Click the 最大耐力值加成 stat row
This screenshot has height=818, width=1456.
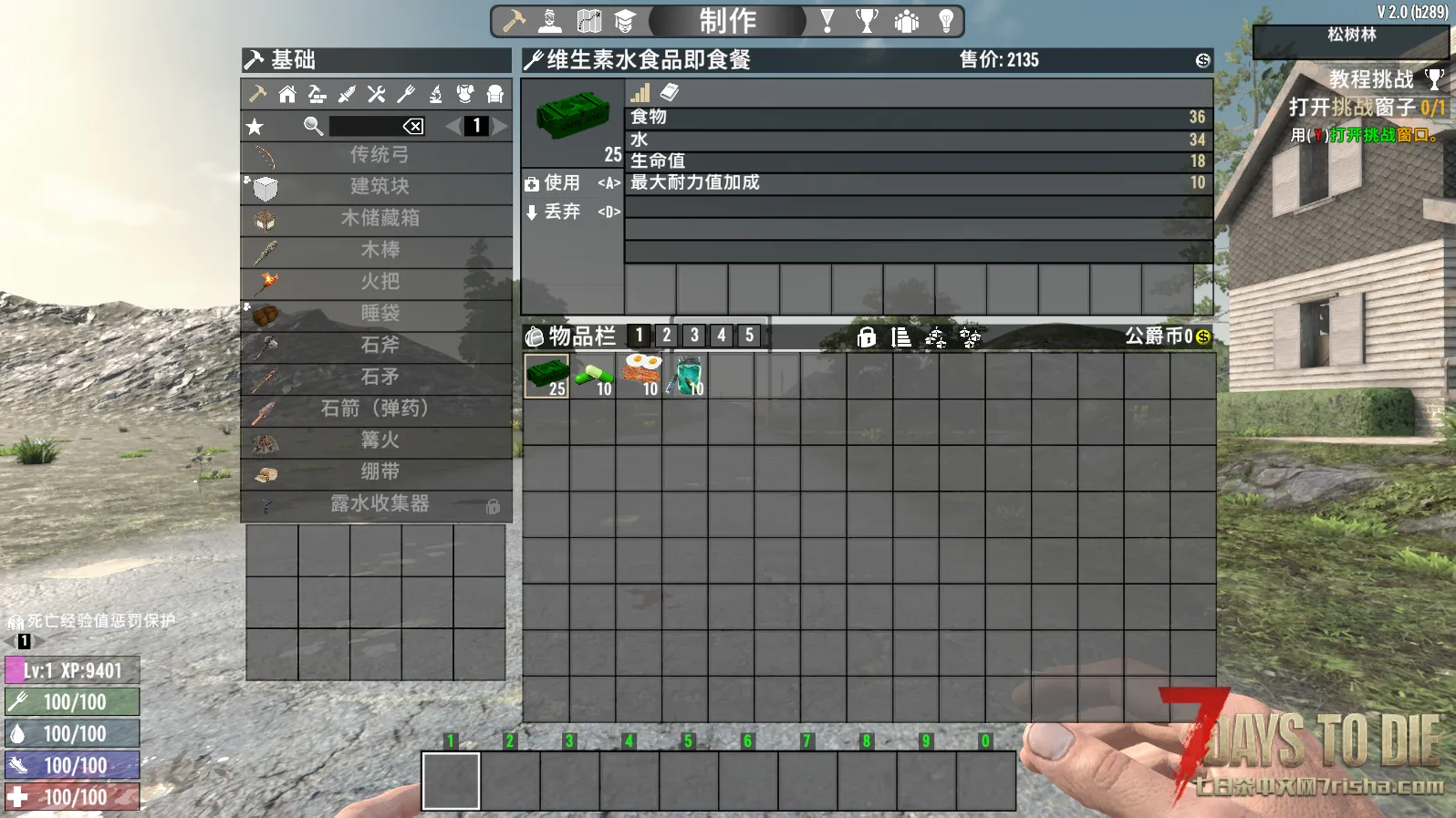pos(919,182)
